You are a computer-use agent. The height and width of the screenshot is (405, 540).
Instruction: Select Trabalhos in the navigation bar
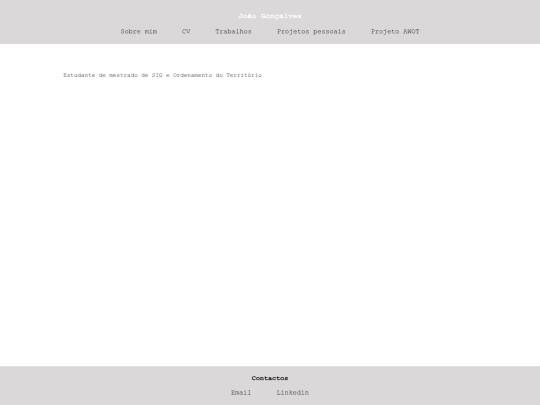coord(233,32)
